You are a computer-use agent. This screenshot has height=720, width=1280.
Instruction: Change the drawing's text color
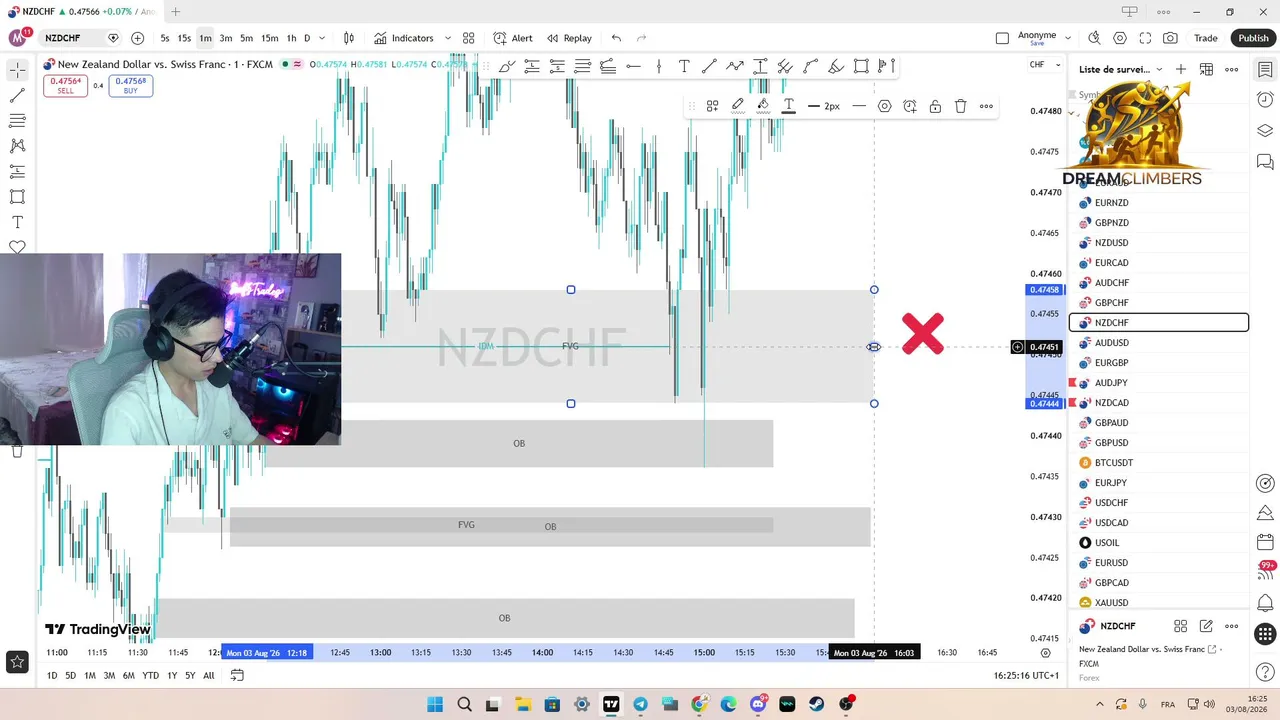(x=788, y=106)
